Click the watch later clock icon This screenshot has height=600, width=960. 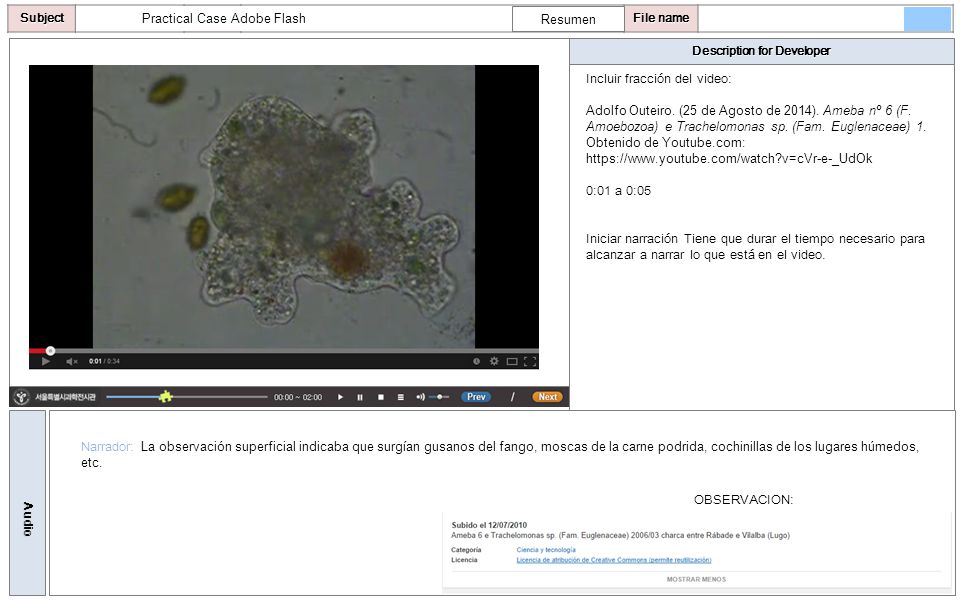pyautogui.click(x=476, y=361)
